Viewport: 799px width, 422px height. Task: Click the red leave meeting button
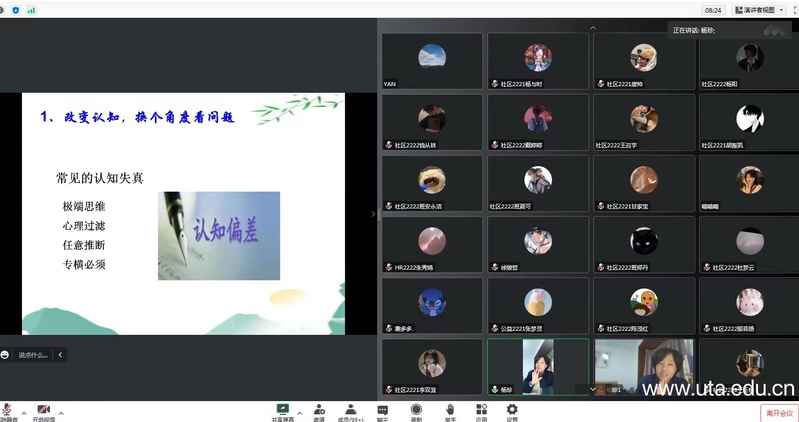tap(779, 412)
